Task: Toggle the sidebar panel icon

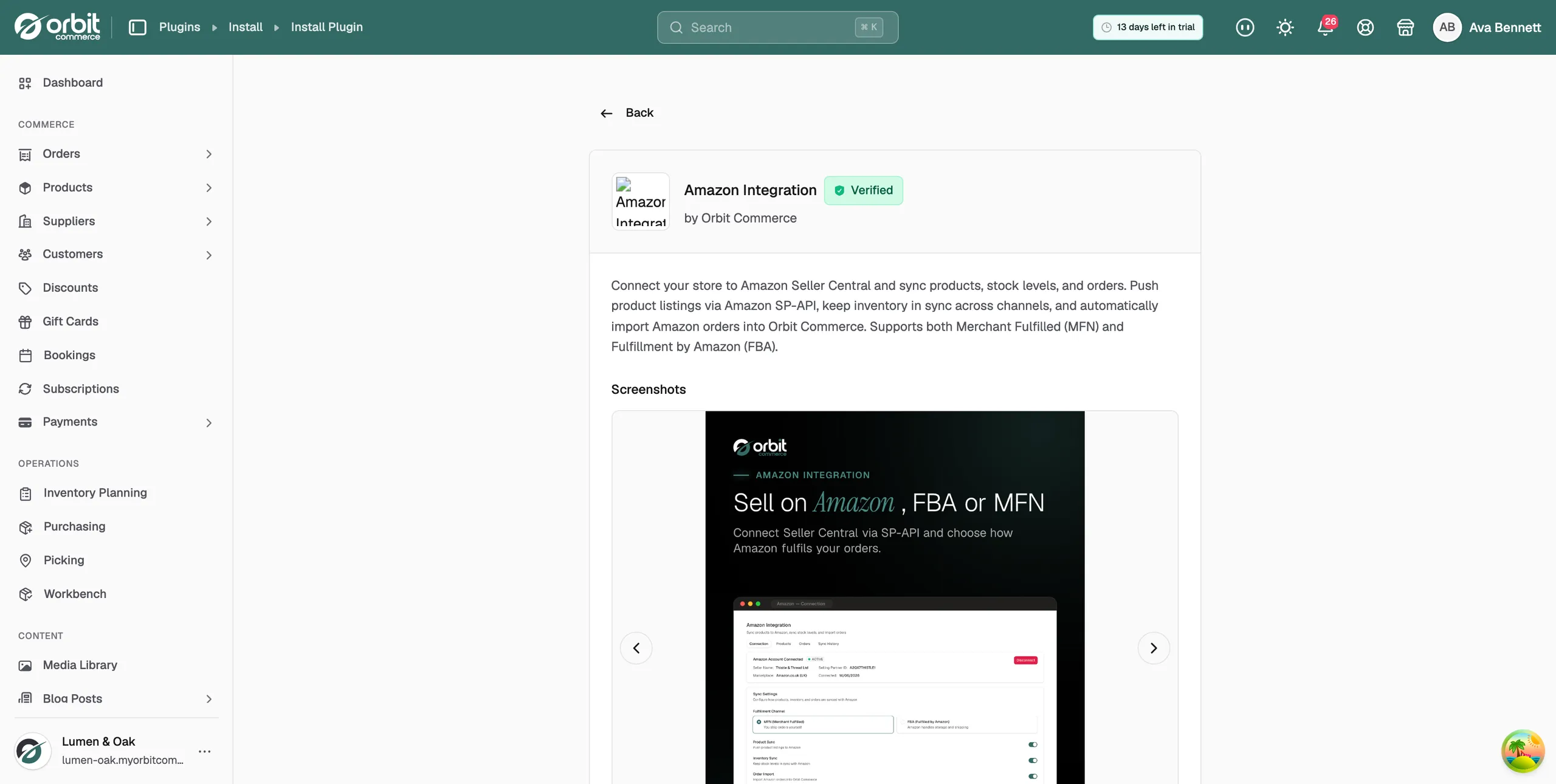Action: tap(137, 27)
